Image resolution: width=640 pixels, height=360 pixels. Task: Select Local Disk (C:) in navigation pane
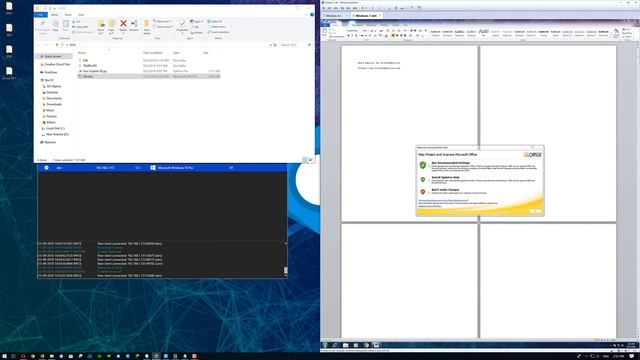pos(53,128)
